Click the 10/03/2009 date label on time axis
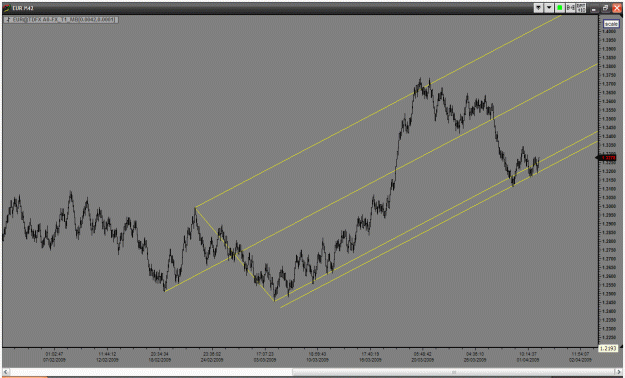Screen dimensions: 625x378 point(318,360)
